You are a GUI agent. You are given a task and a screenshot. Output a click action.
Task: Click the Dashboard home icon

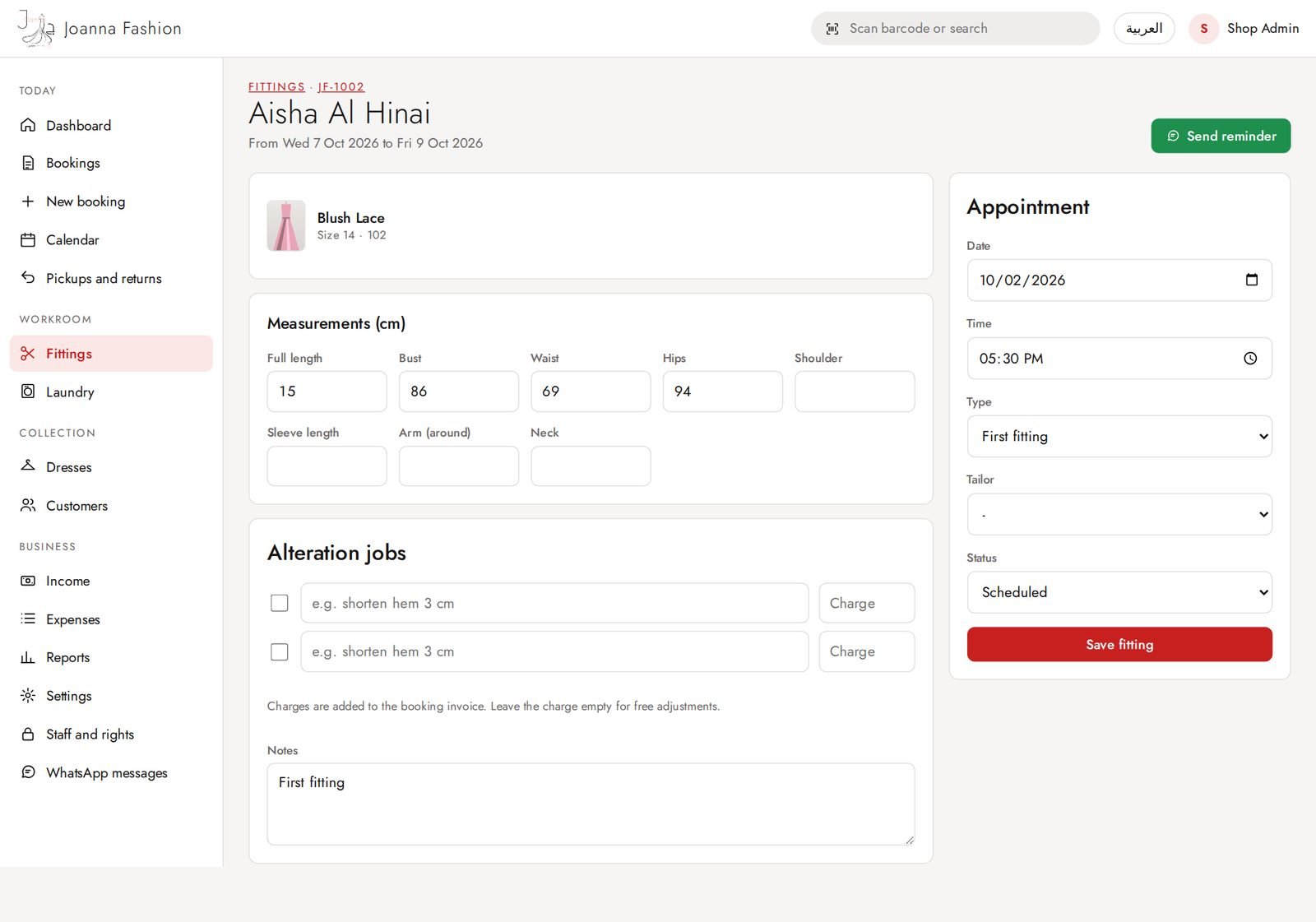coord(28,125)
